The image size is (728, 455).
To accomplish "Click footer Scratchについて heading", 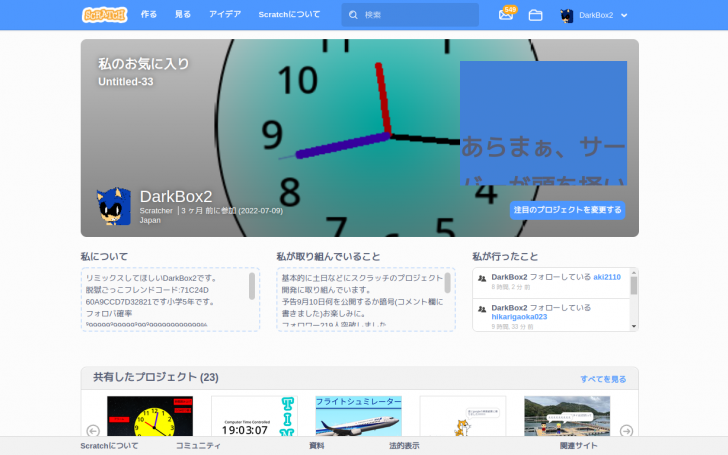I will [109, 446].
